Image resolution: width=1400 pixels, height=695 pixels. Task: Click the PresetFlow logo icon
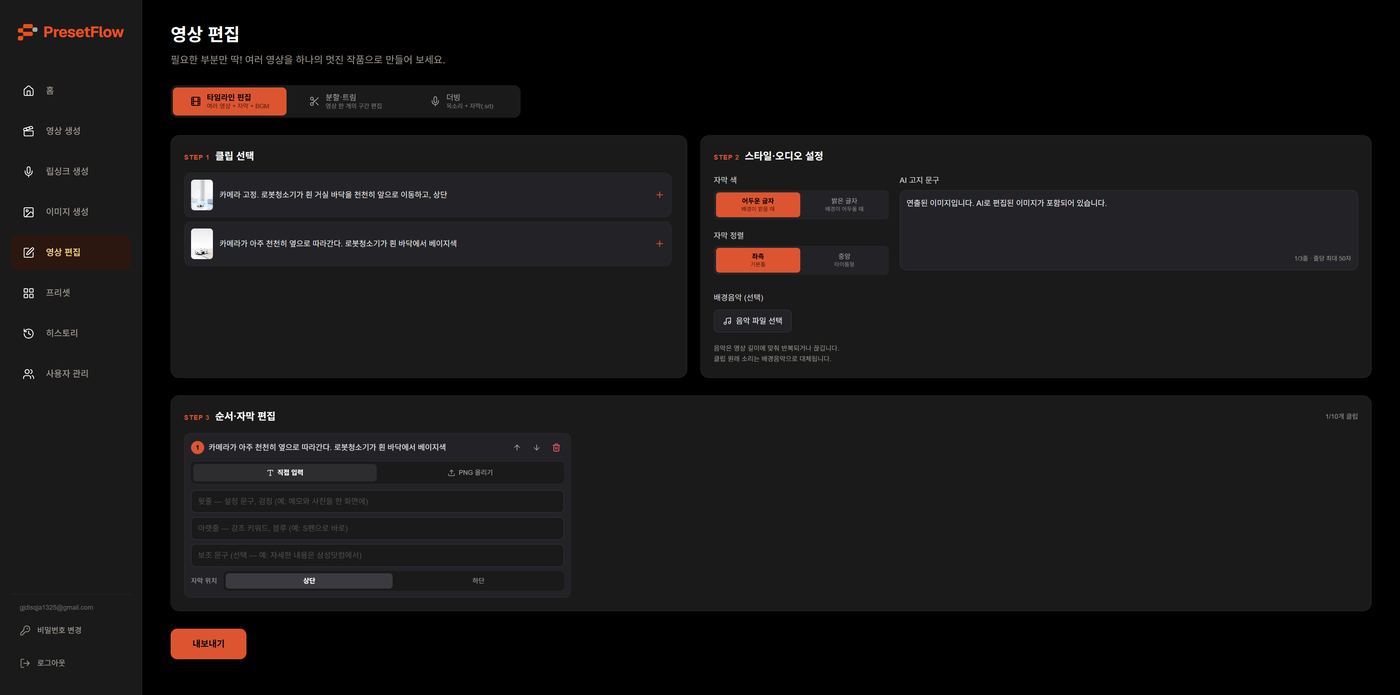pyautogui.click(x=27, y=32)
